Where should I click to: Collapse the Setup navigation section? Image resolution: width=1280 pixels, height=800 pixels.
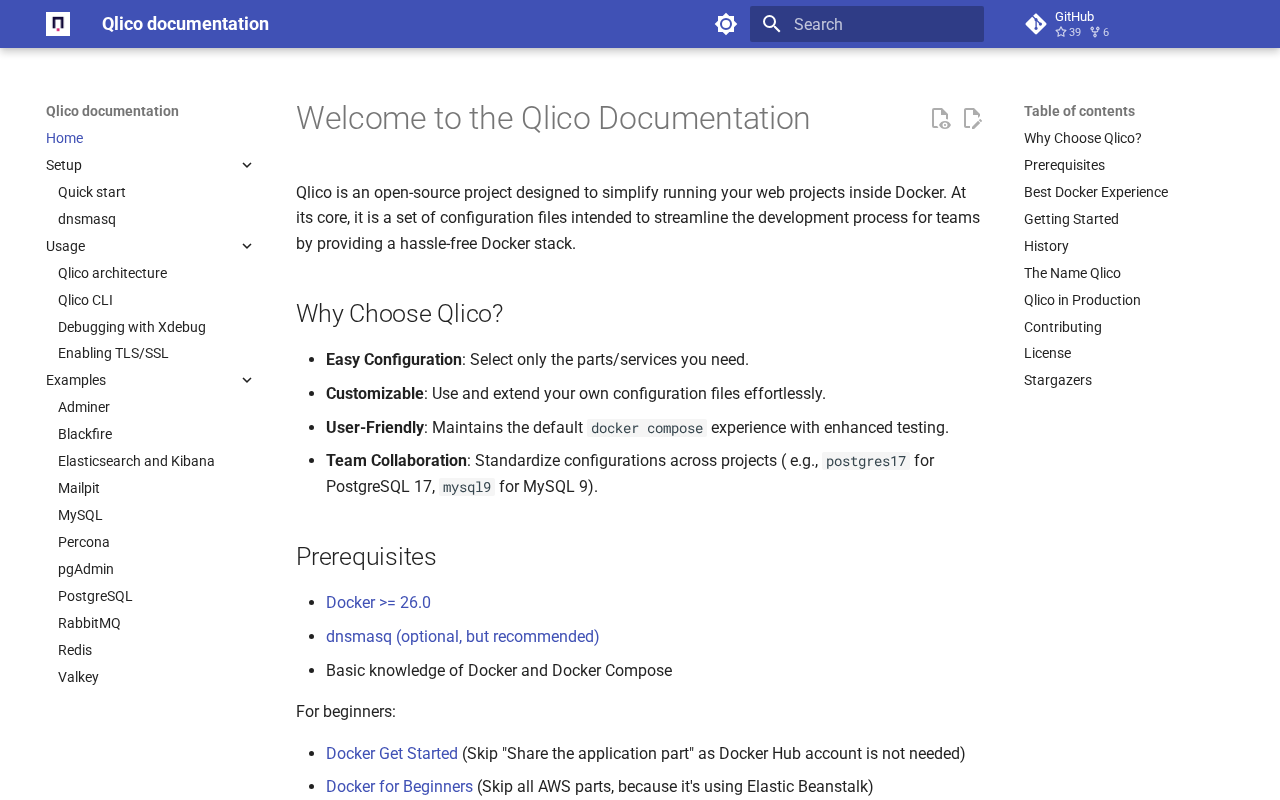pos(247,165)
